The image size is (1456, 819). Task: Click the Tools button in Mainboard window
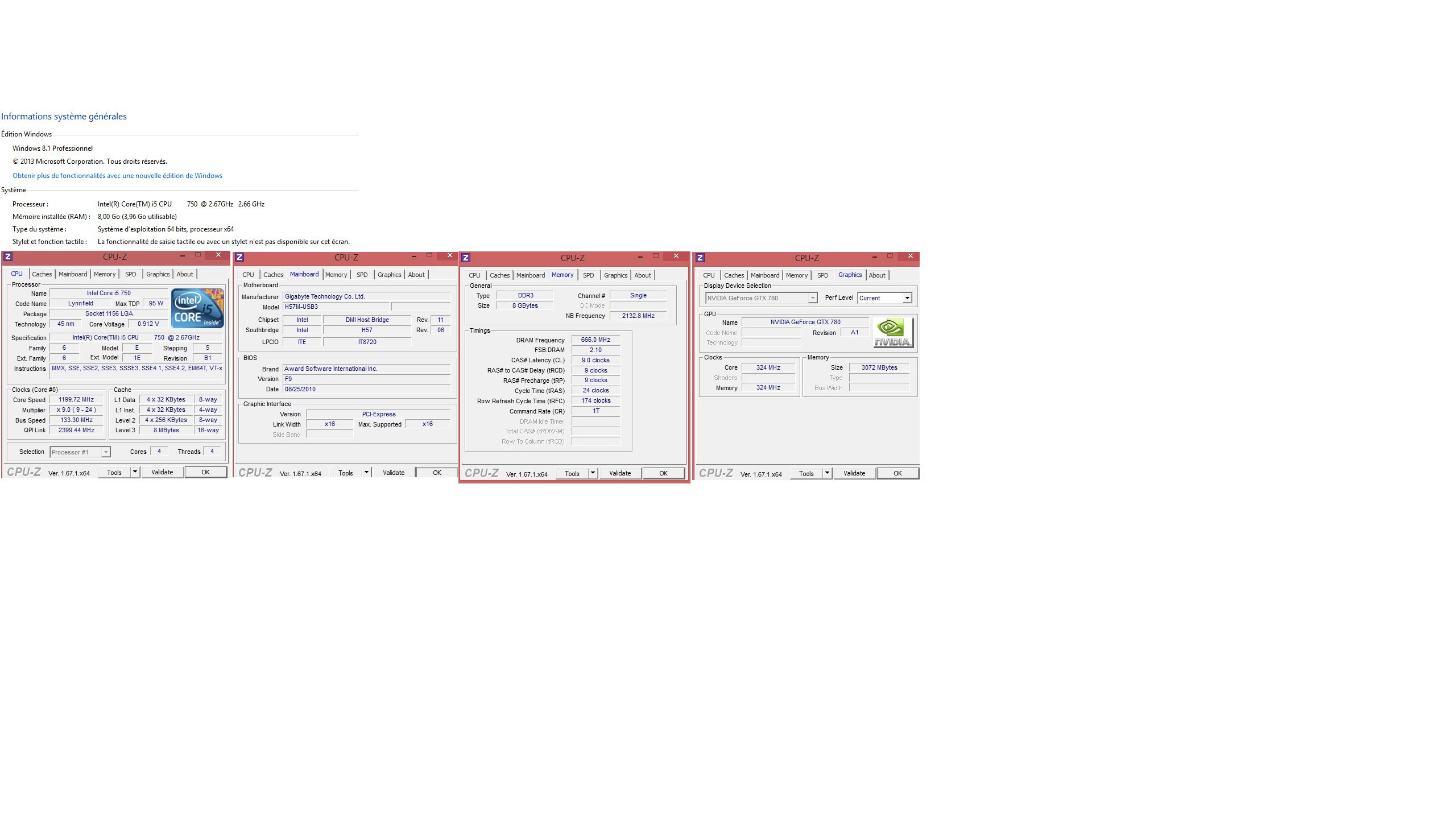coord(345,473)
